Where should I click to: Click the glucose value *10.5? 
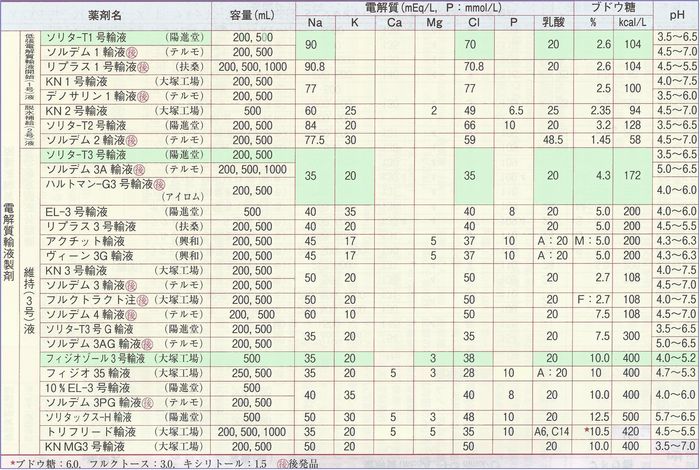click(x=597, y=432)
